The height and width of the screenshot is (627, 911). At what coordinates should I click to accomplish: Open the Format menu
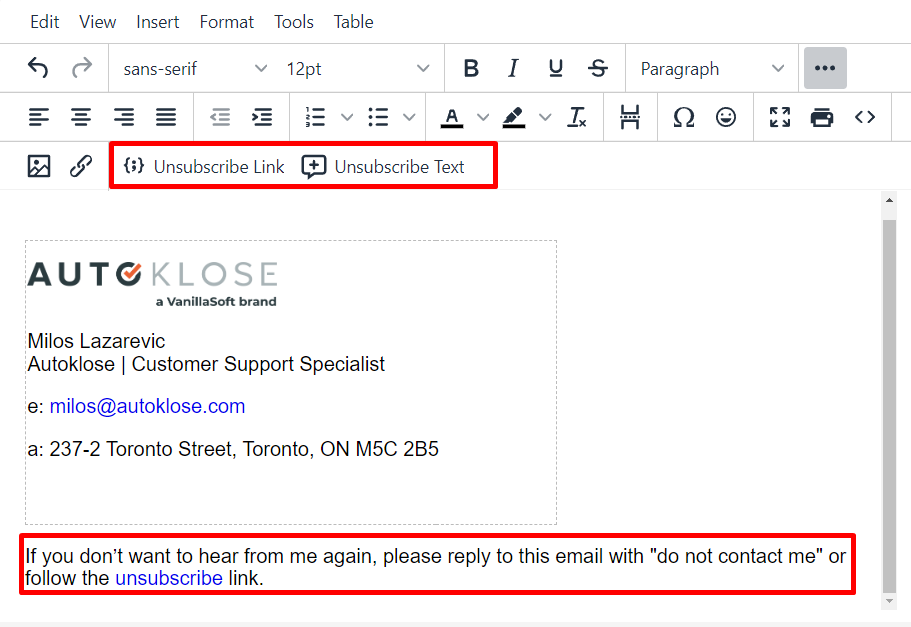pos(226,21)
